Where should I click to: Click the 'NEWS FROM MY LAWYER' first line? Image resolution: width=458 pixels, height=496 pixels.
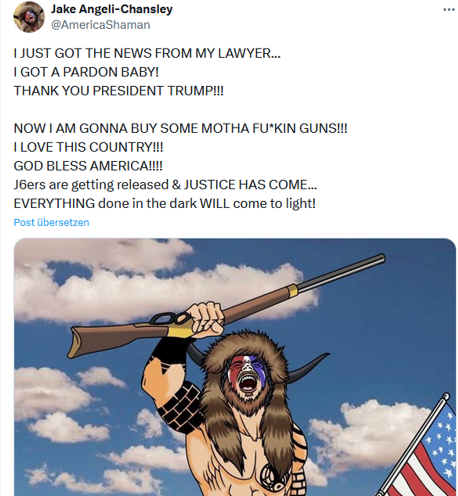pos(147,53)
